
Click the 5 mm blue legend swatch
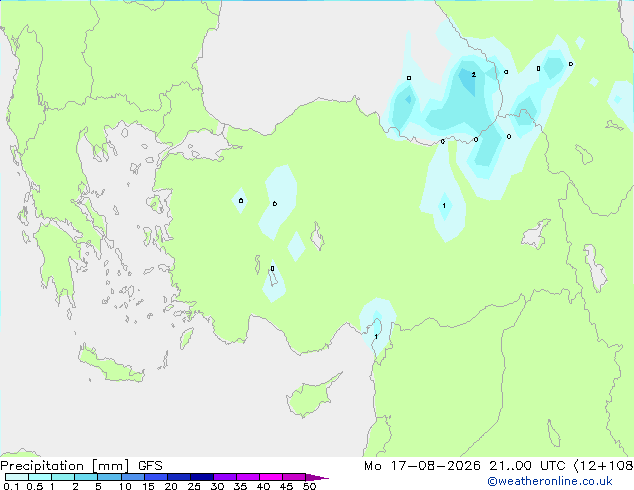click(109, 477)
